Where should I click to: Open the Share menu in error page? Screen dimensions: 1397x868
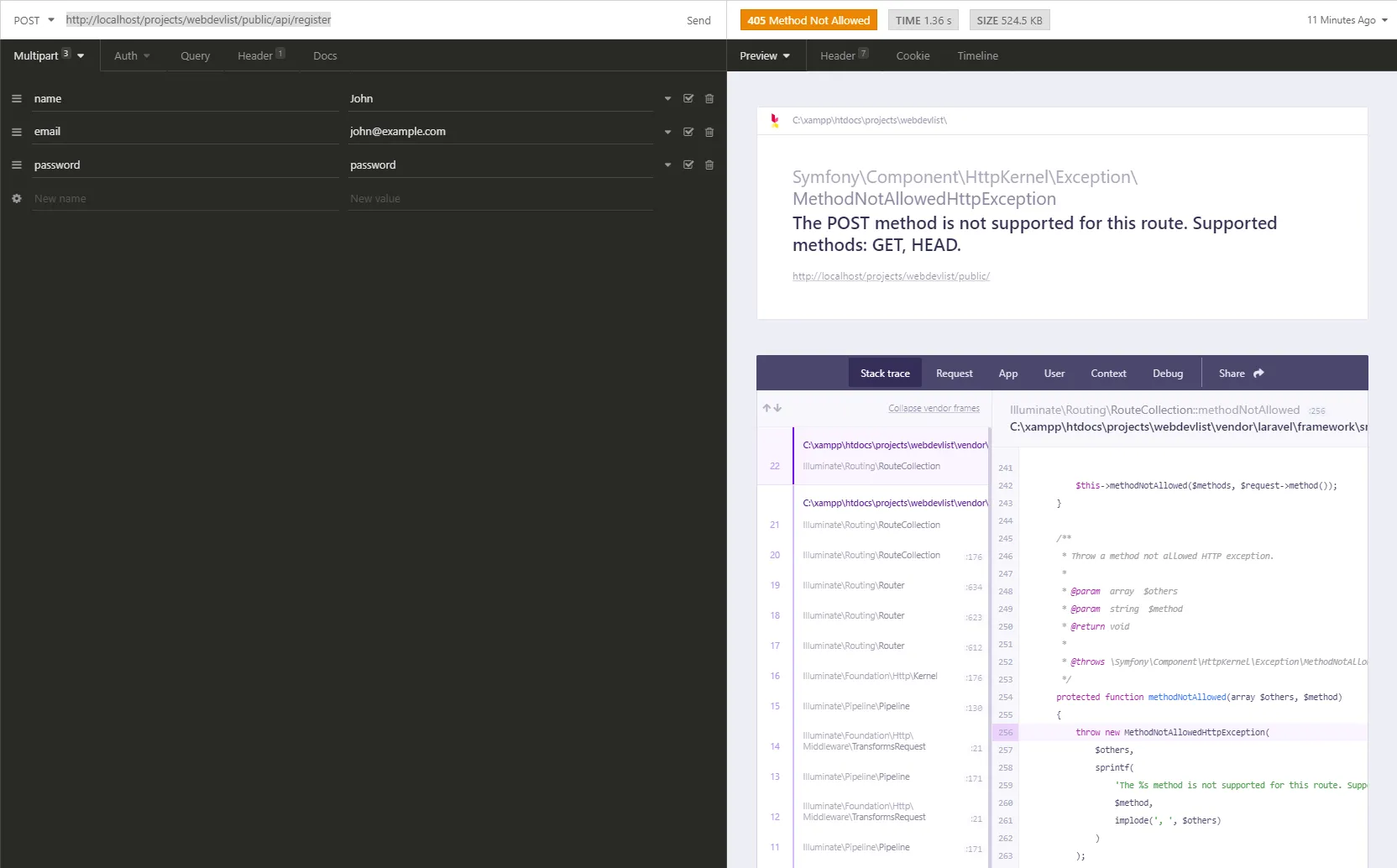(x=1241, y=374)
